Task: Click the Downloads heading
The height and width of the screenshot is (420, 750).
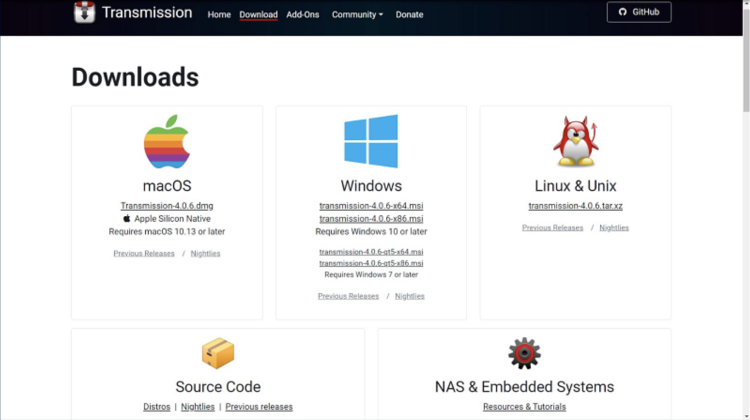Action: click(x=135, y=77)
